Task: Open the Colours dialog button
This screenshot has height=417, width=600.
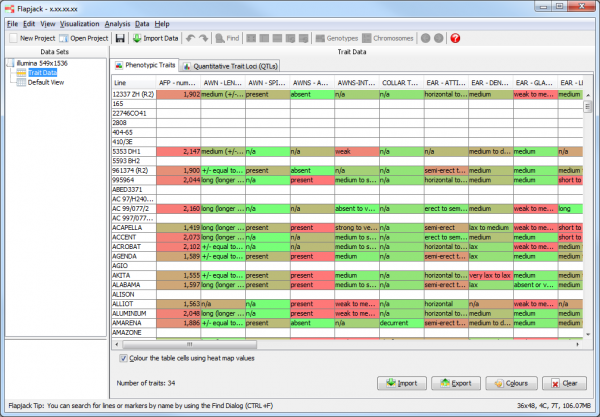Action: 511,383
